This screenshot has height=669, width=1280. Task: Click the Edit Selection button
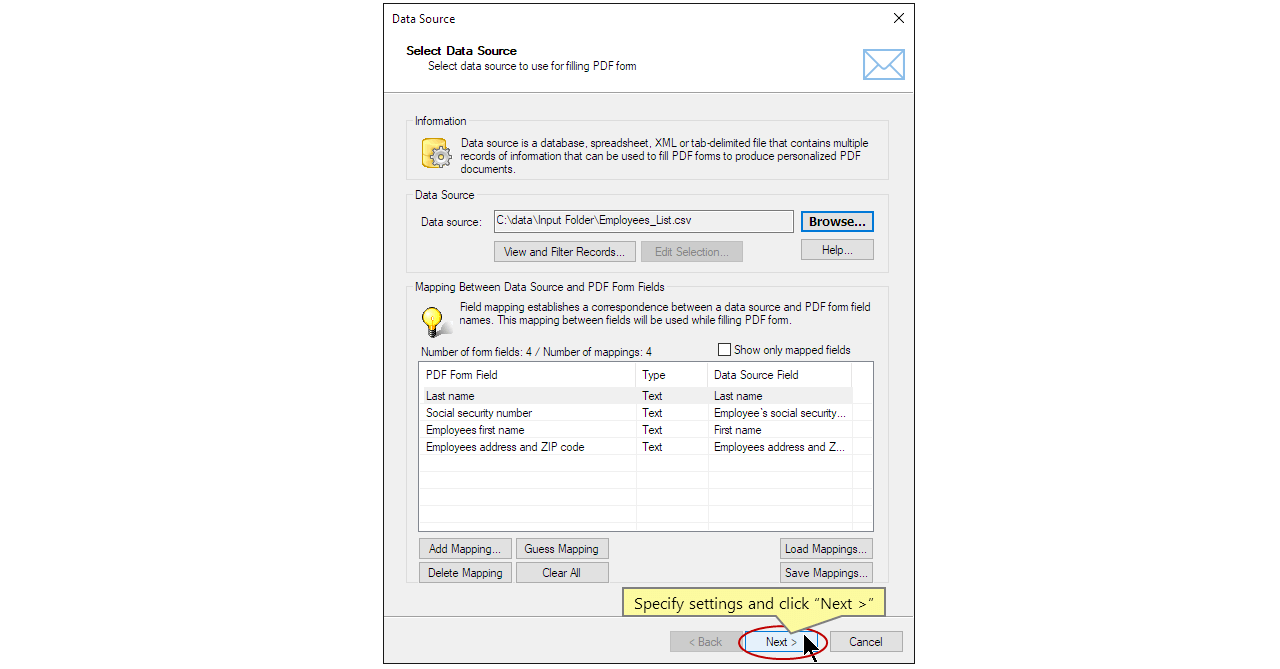tap(692, 251)
